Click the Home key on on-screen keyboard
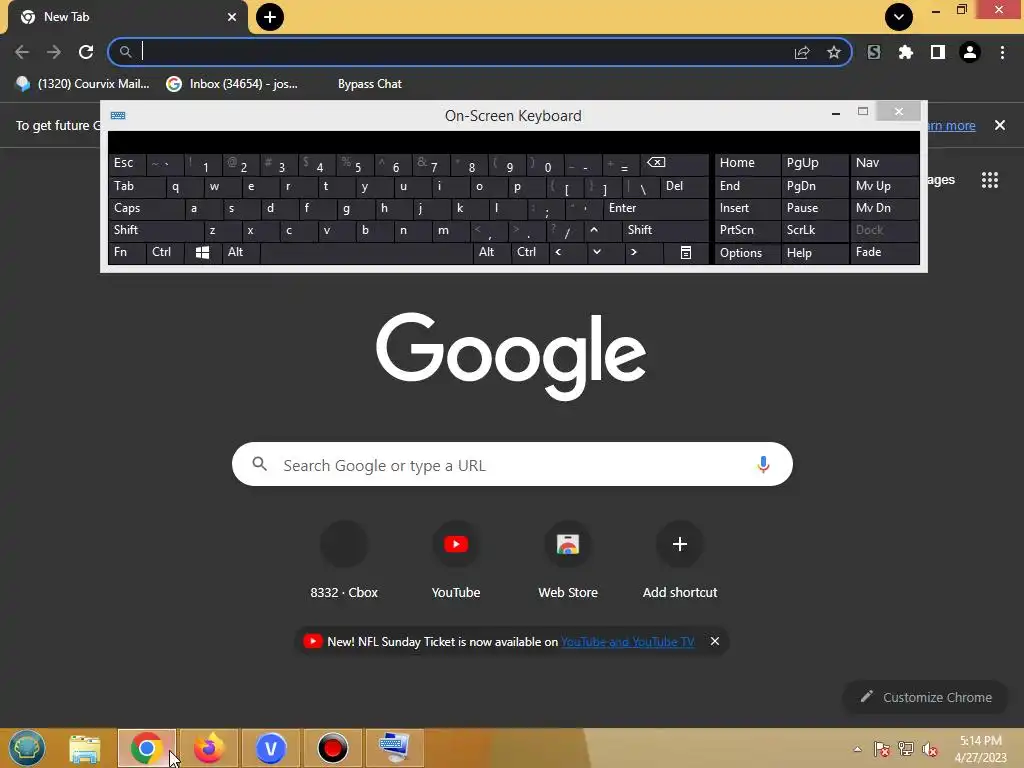 [x=748, y=163]
